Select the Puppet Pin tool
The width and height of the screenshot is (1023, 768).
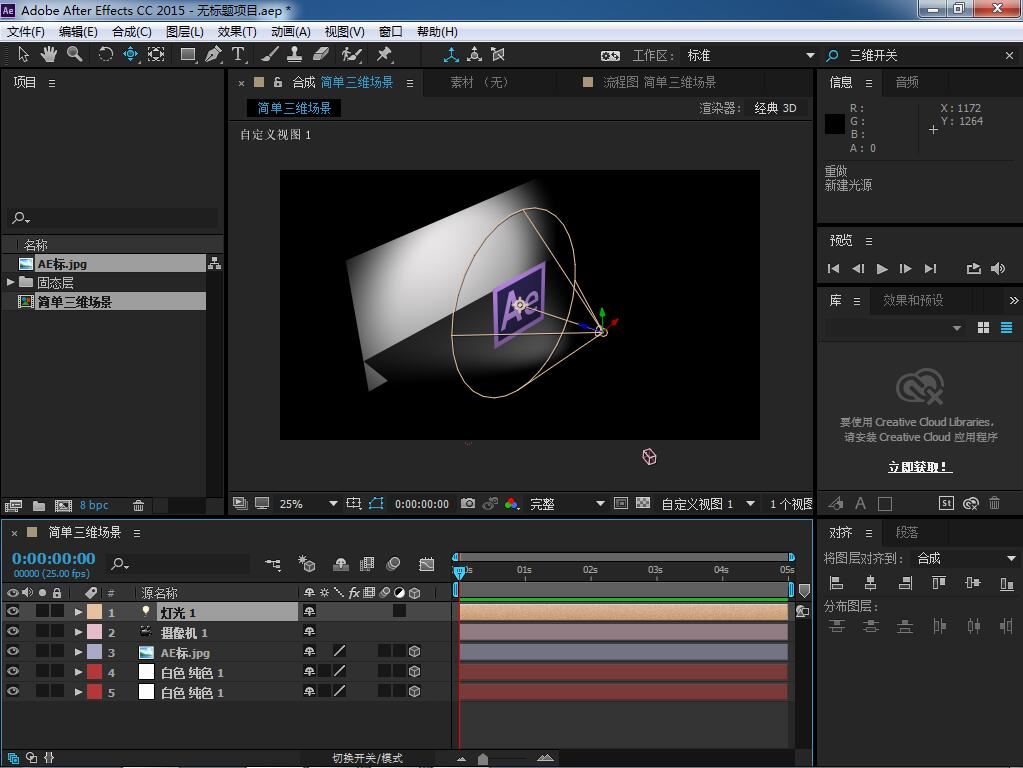click(x=384, y=55)
